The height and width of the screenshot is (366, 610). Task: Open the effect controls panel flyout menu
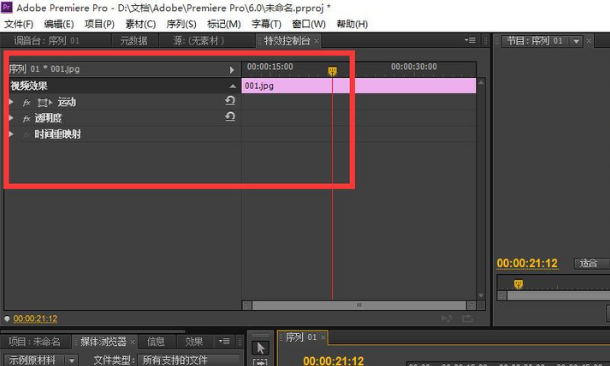point(470,40)
